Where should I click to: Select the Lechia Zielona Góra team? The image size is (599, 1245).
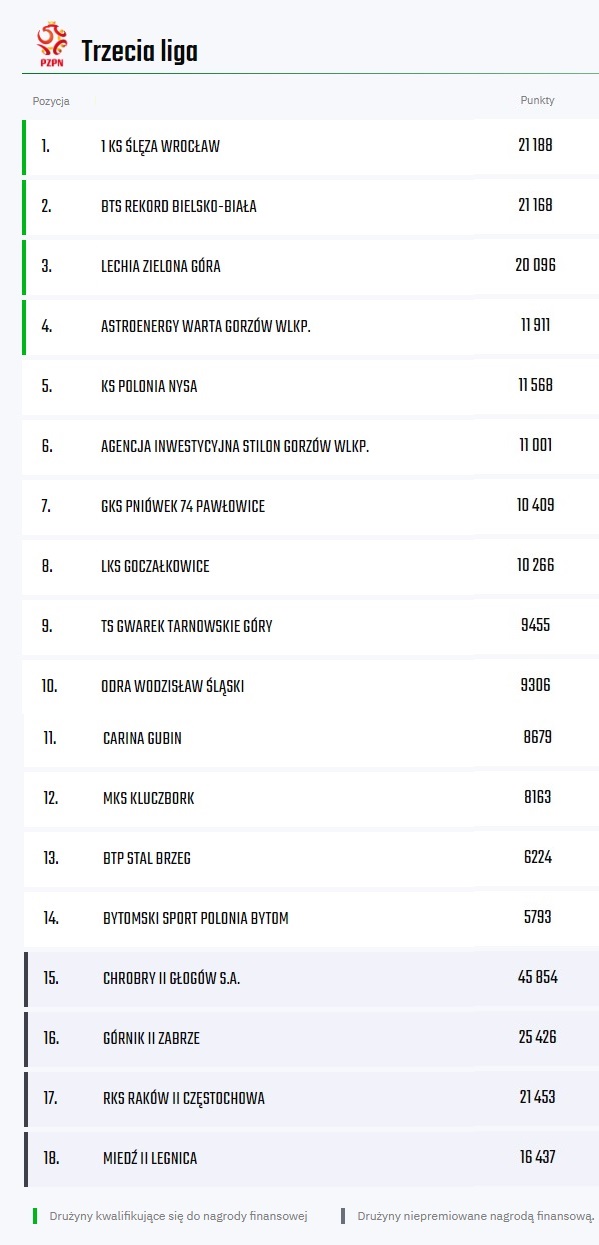(x=161, y=267)
